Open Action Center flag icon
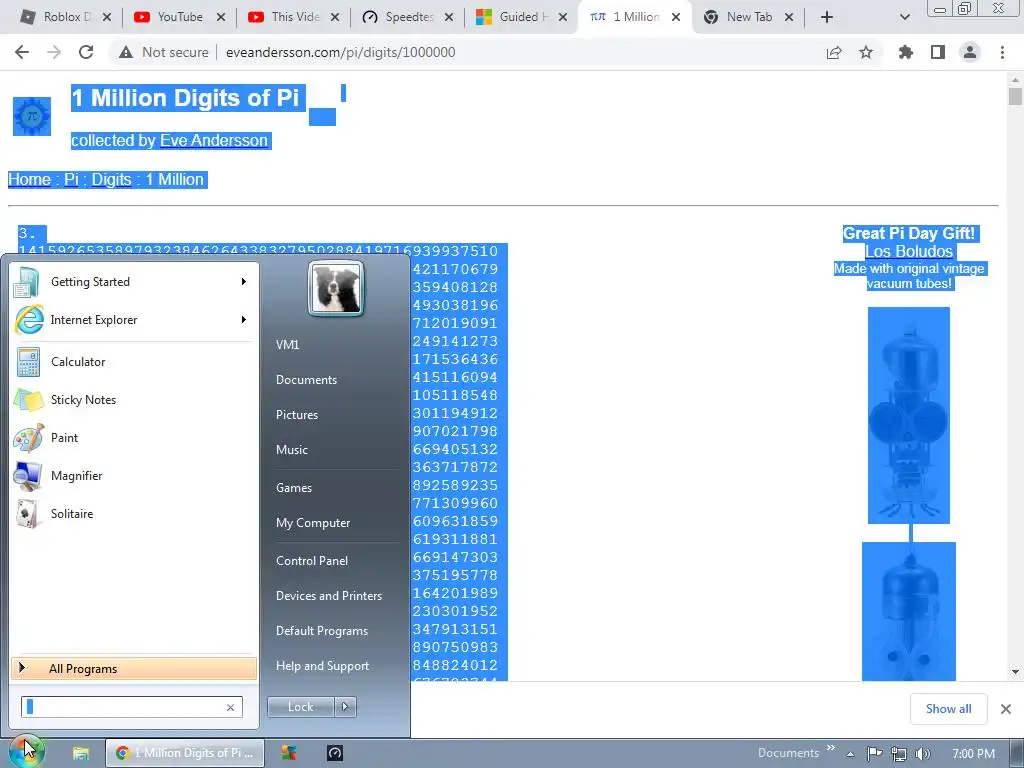The height and width of the screenshot is (768, 1024). pyautogui.click(x=874, y=754)
